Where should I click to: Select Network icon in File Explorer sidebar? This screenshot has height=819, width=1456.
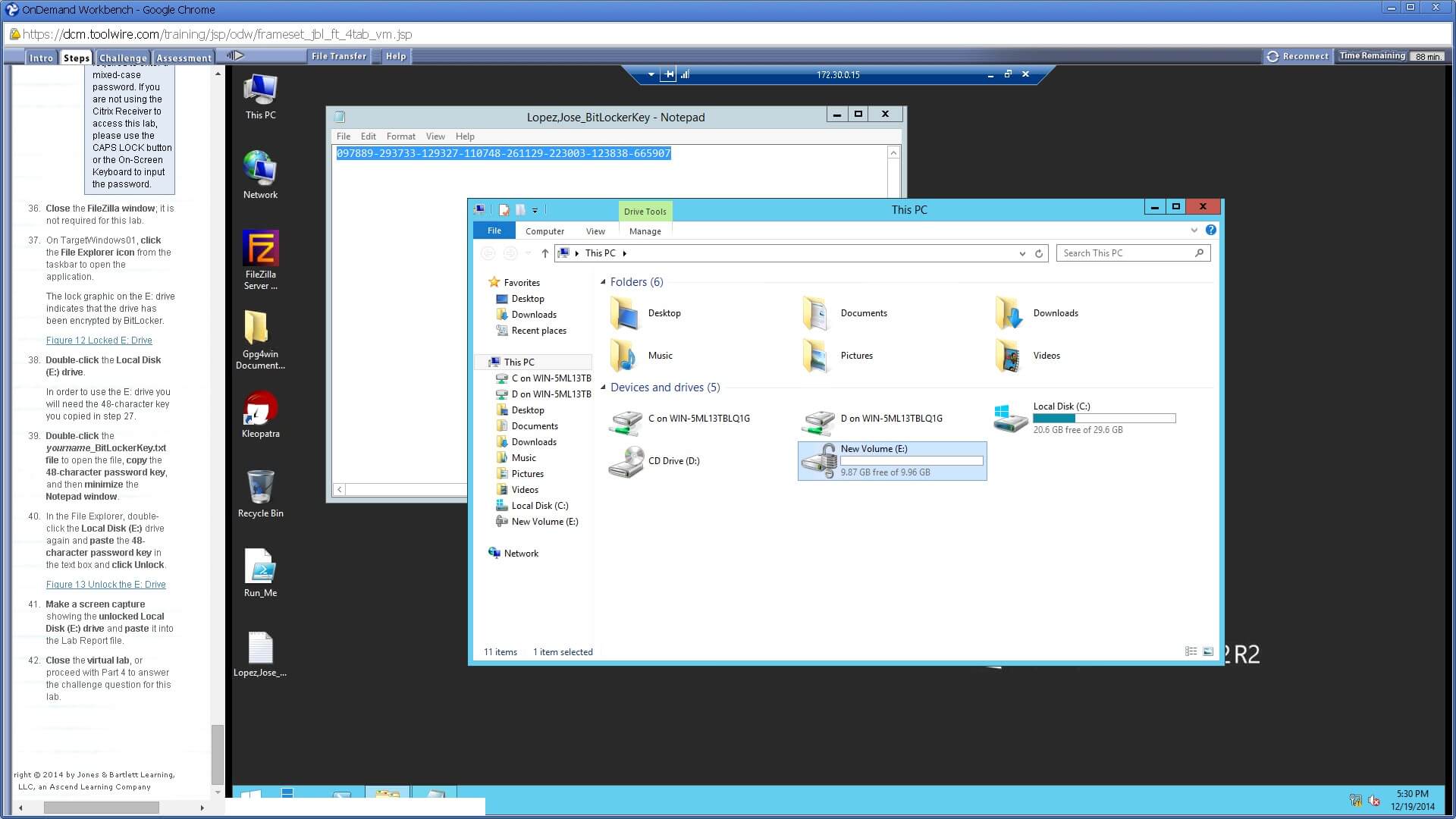[x=520, y=552]
